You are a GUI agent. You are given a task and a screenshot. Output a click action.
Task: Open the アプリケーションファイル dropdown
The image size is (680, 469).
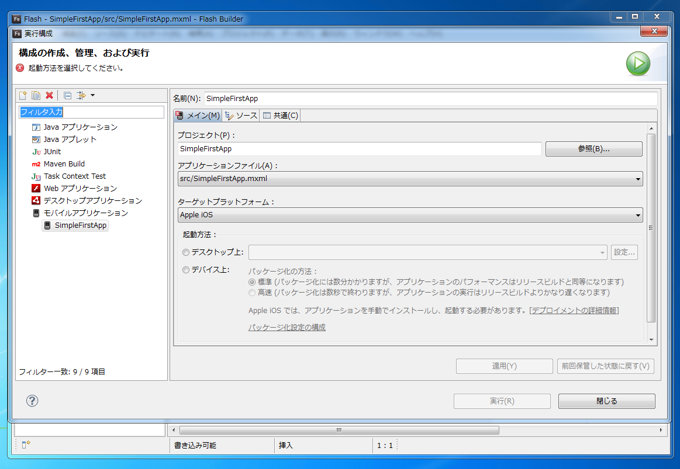click(x=410, y=179)
